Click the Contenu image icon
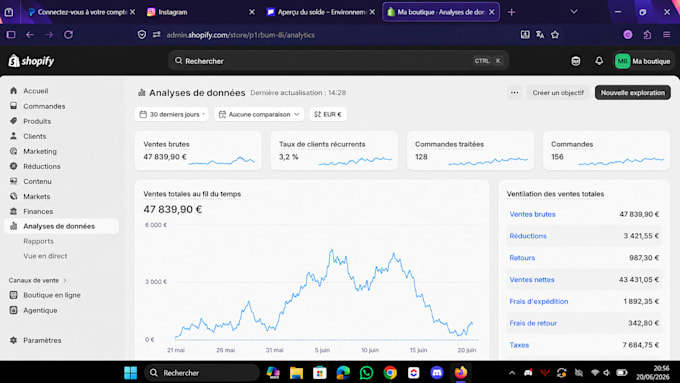The height and width of the screenshot is (383, 680). coord(13,181)
